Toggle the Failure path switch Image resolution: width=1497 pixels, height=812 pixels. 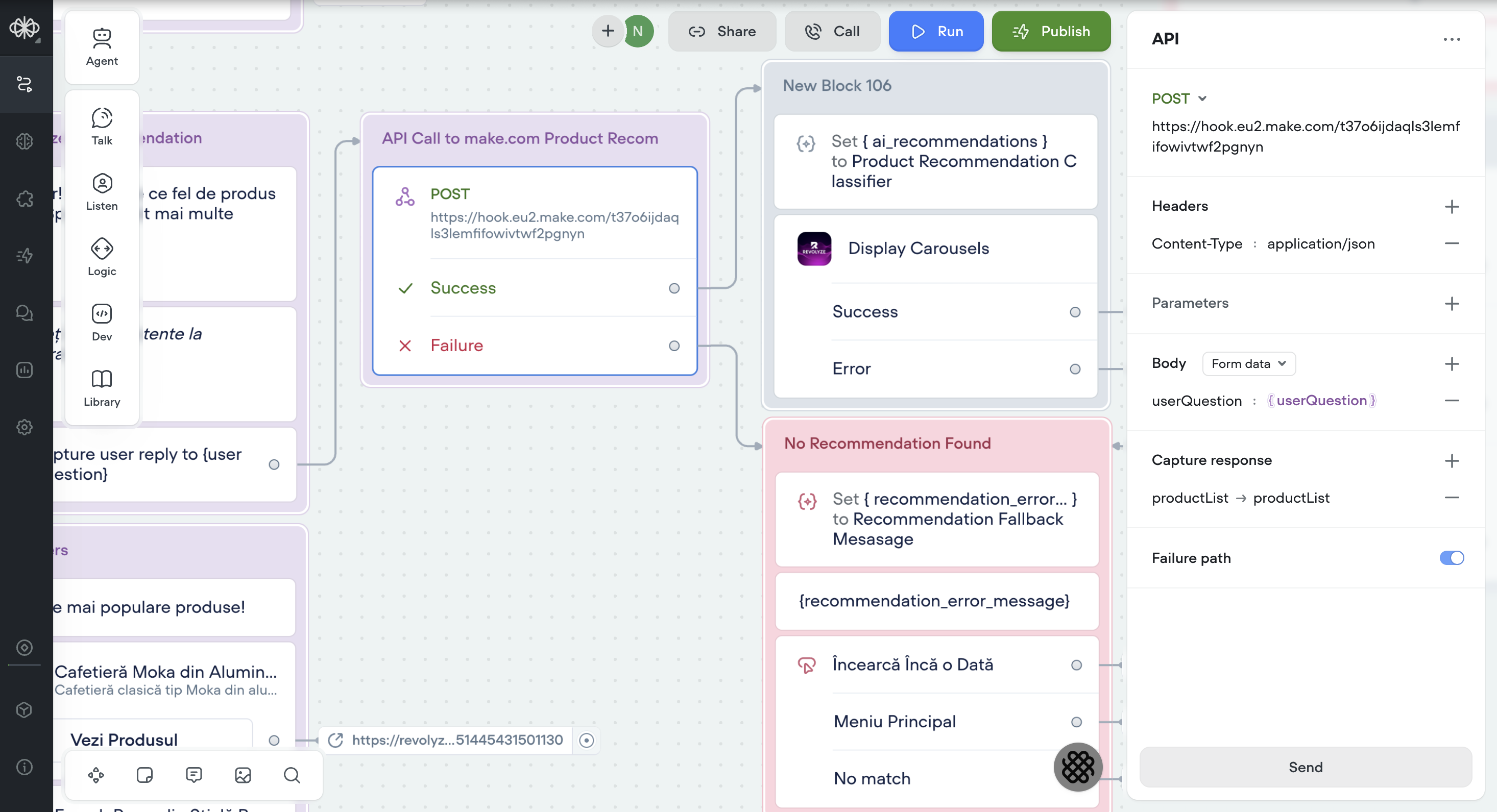pyautogui.click(x=1451, y=558)
